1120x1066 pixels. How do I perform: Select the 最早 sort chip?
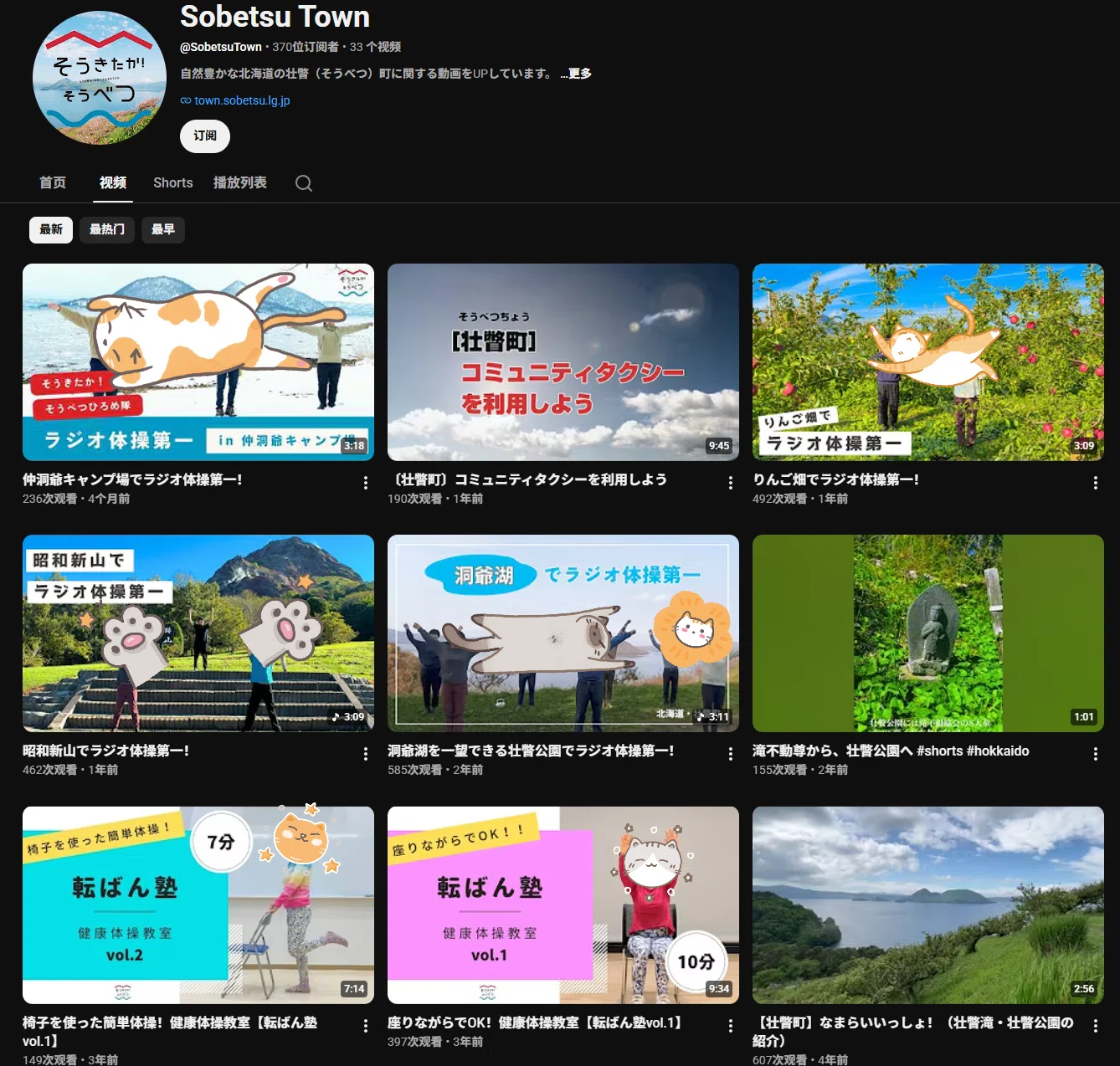pos(163,229)
